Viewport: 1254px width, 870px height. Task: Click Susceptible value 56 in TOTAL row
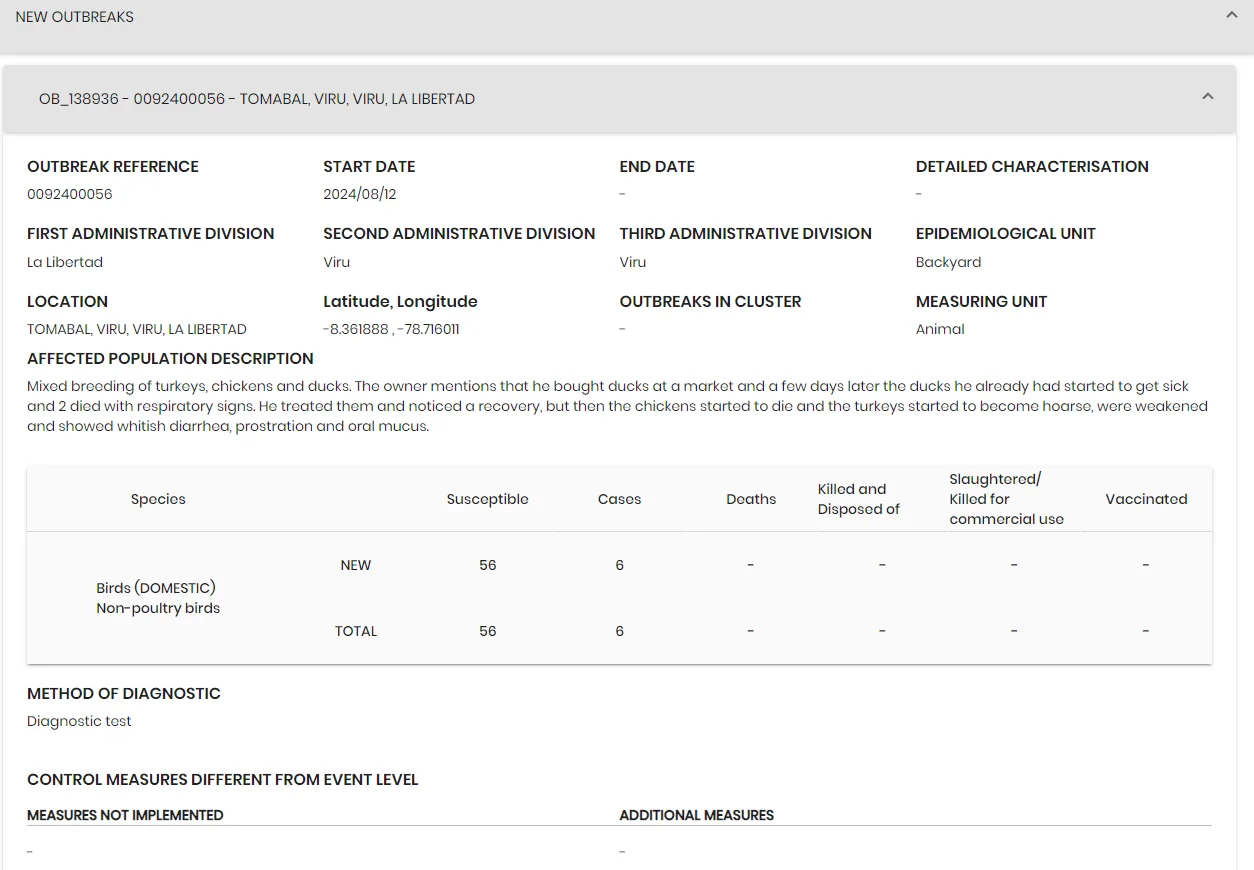click(488, 631)
